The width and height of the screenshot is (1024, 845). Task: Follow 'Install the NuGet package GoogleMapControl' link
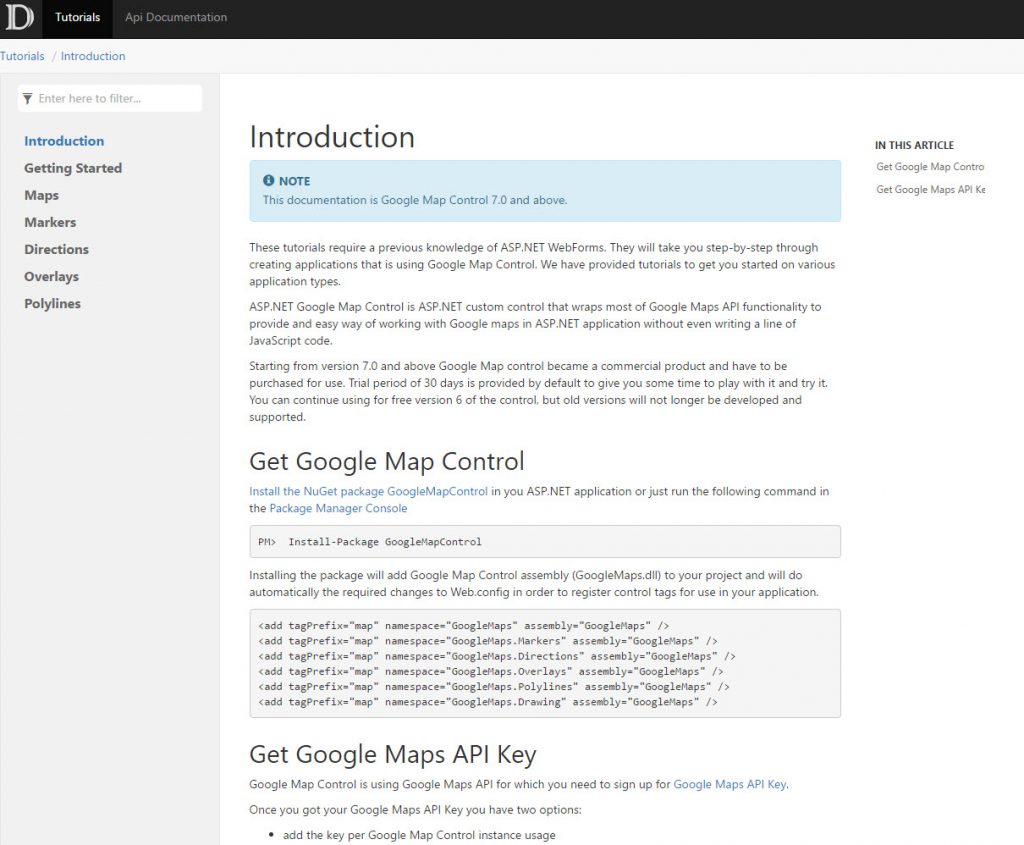coord(368,491)
